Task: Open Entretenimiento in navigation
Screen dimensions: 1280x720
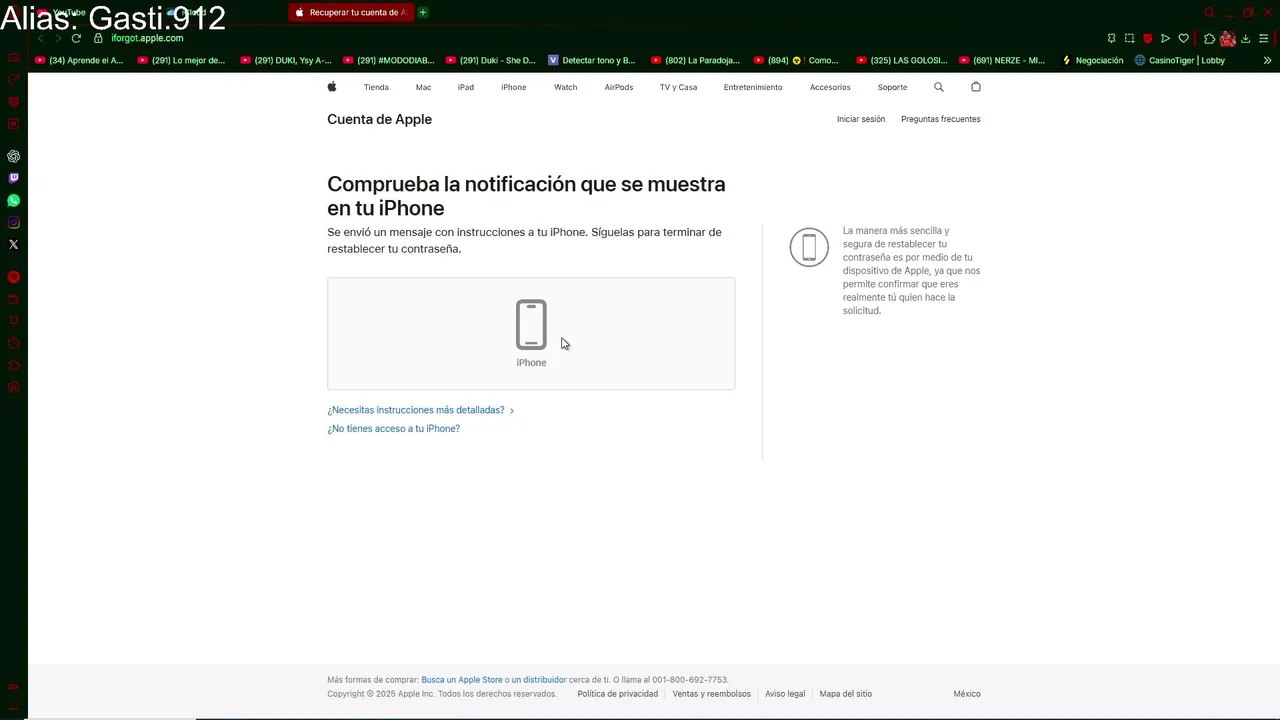Action: (753, 87)
